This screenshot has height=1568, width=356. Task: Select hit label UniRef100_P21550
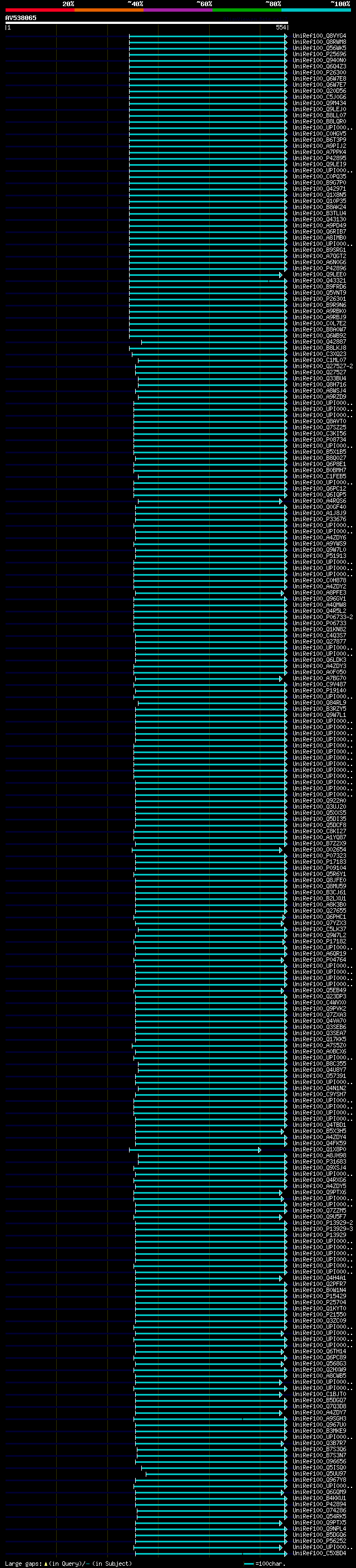319,1314
